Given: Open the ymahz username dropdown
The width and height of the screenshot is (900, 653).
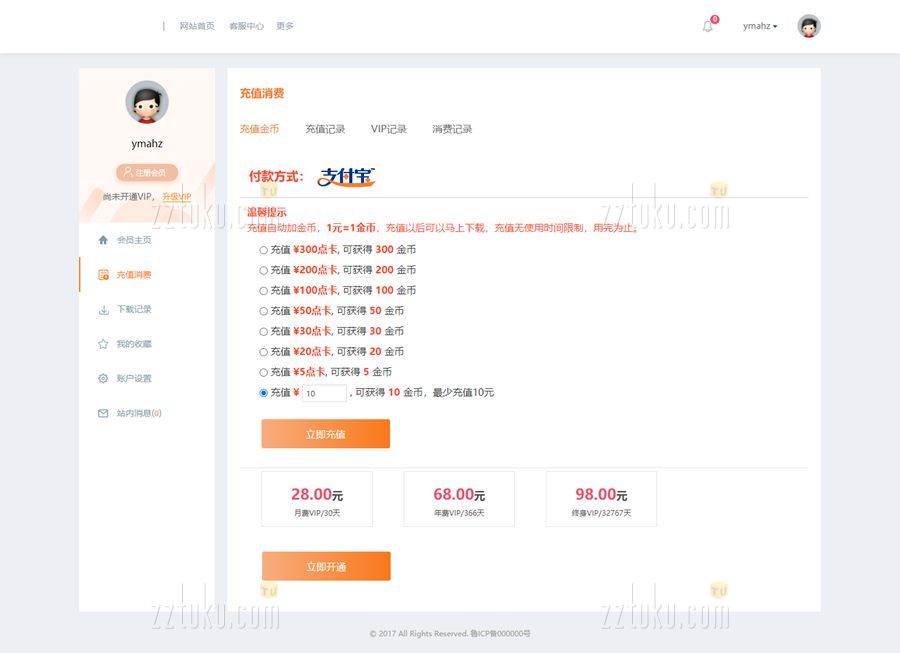Looking at the screenshot, I should pos(760,26).
